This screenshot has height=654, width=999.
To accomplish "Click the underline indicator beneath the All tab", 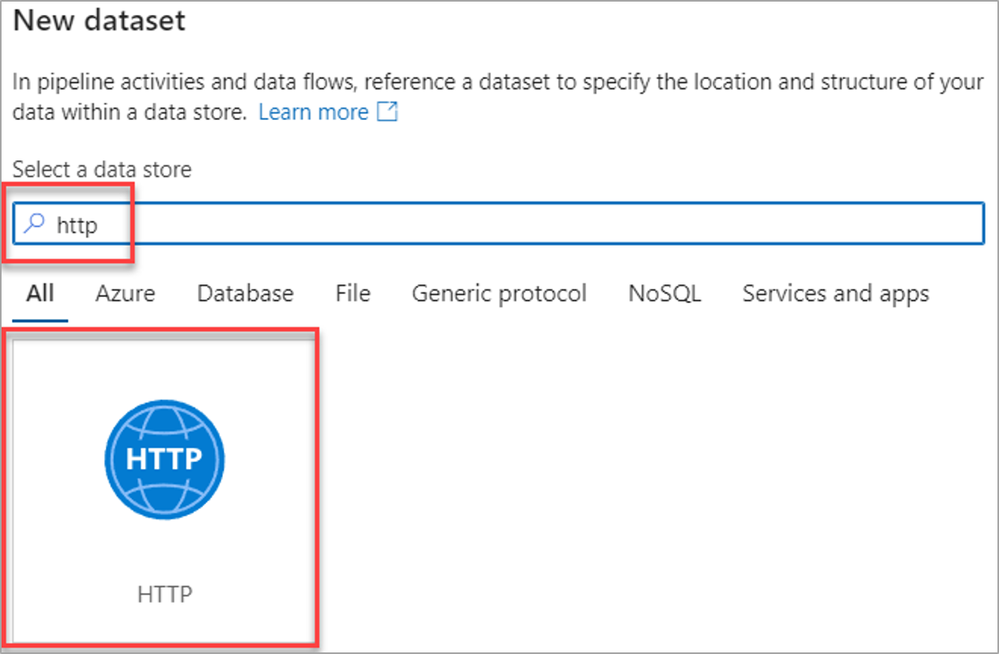I will point(40,320).
